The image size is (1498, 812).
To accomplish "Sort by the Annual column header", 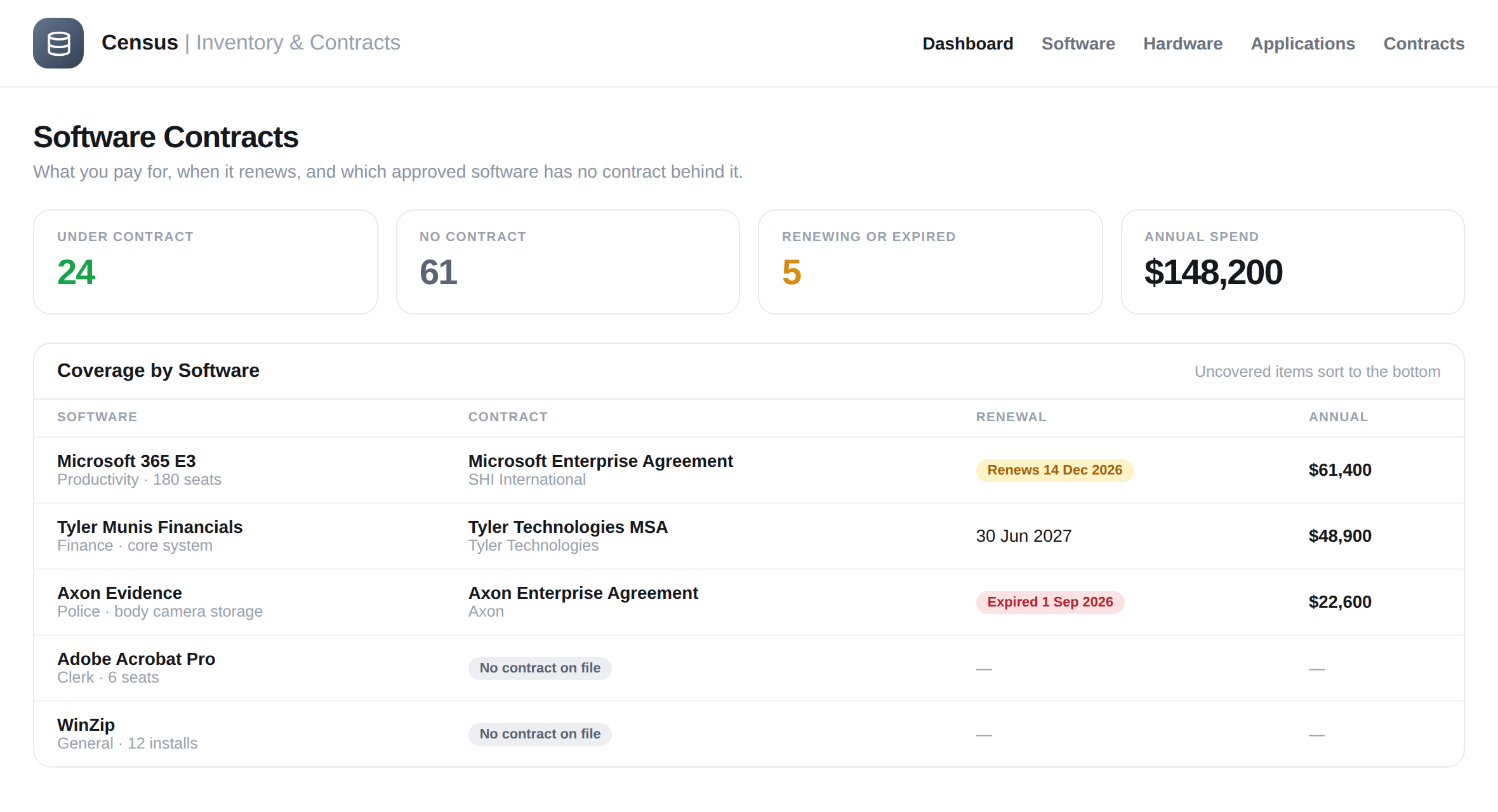I will click(x=1338, y=417).
